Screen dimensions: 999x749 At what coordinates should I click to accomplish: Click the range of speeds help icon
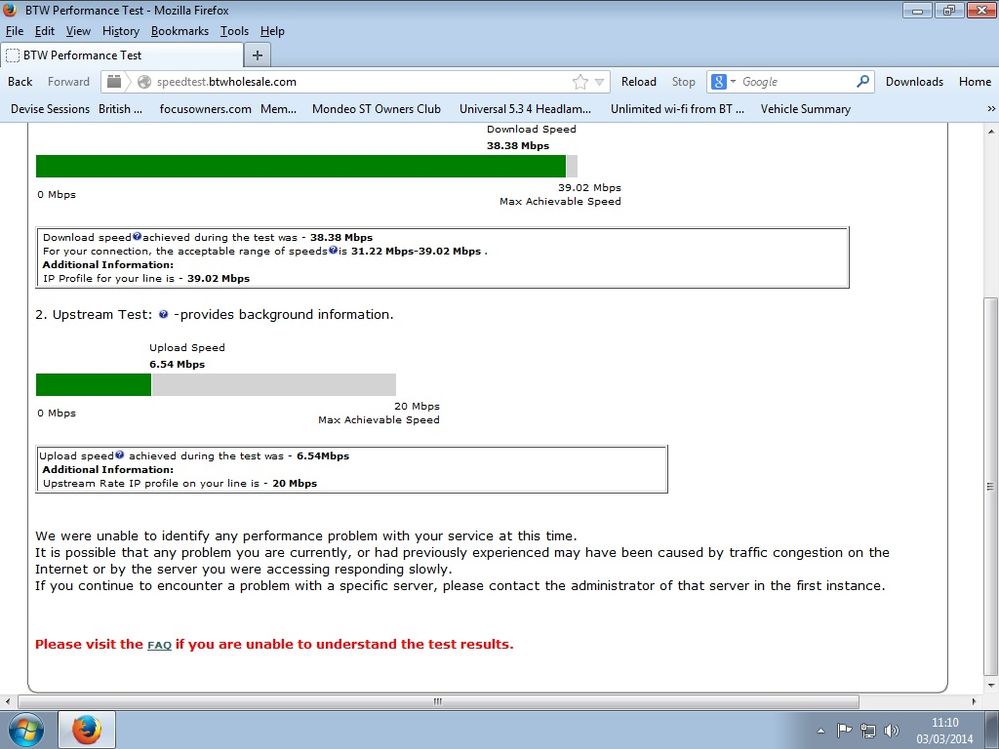pyautogui.click(x=333, y=250)
